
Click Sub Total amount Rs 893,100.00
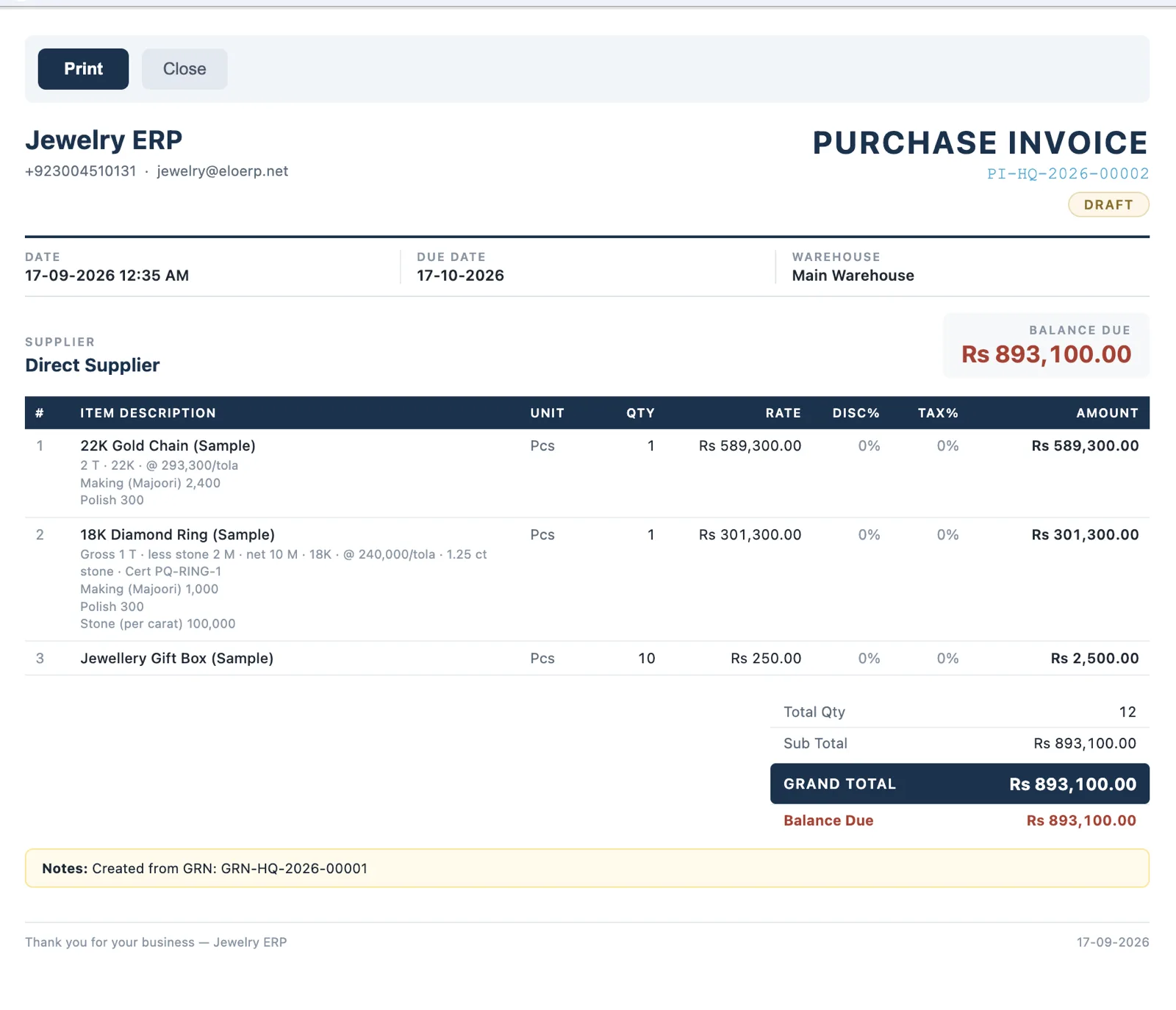(x=1085, y=743)
